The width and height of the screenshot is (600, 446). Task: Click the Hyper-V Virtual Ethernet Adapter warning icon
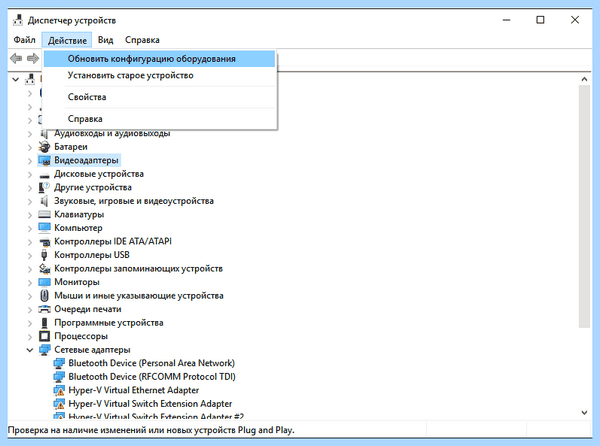tap(59, 390)
